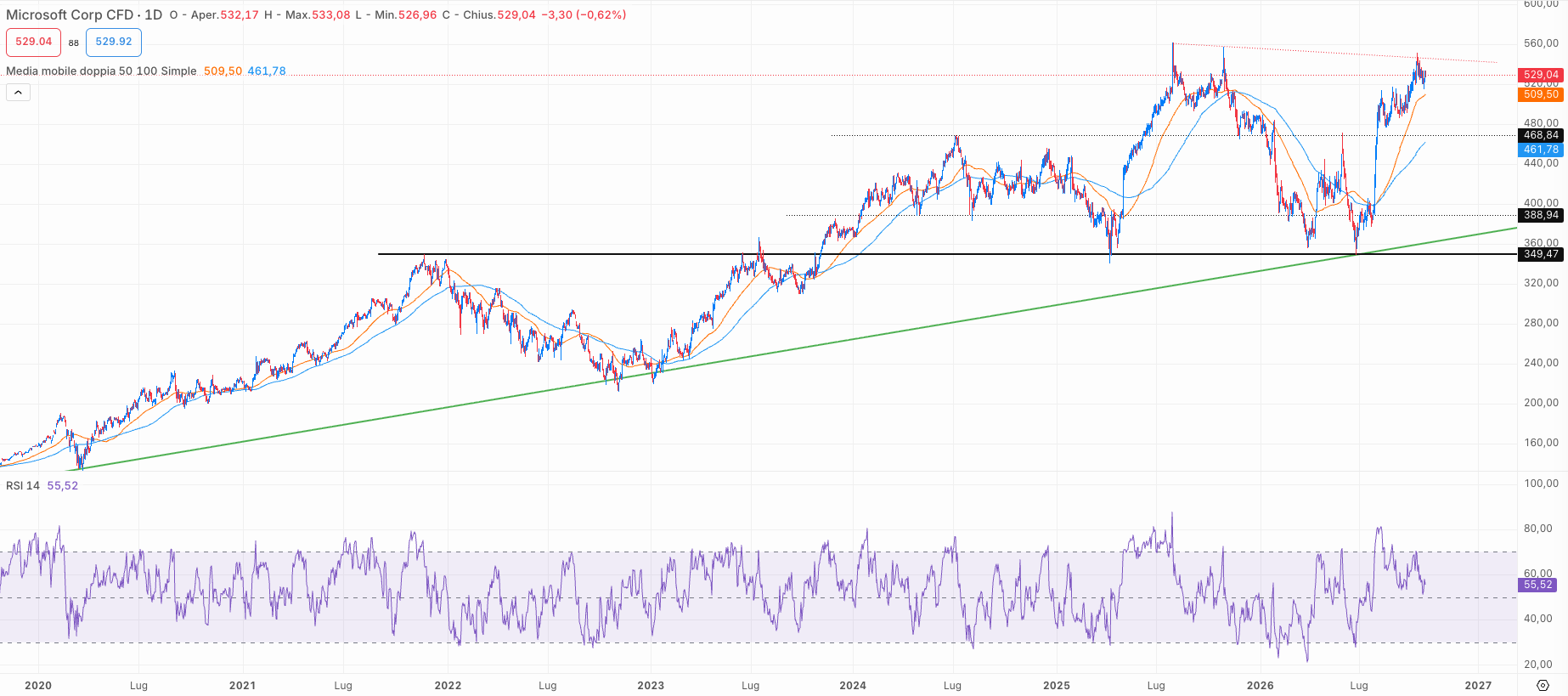Click the 461,78 value in moving average legend
1568x696 pixels.
[x=267, y=71]
